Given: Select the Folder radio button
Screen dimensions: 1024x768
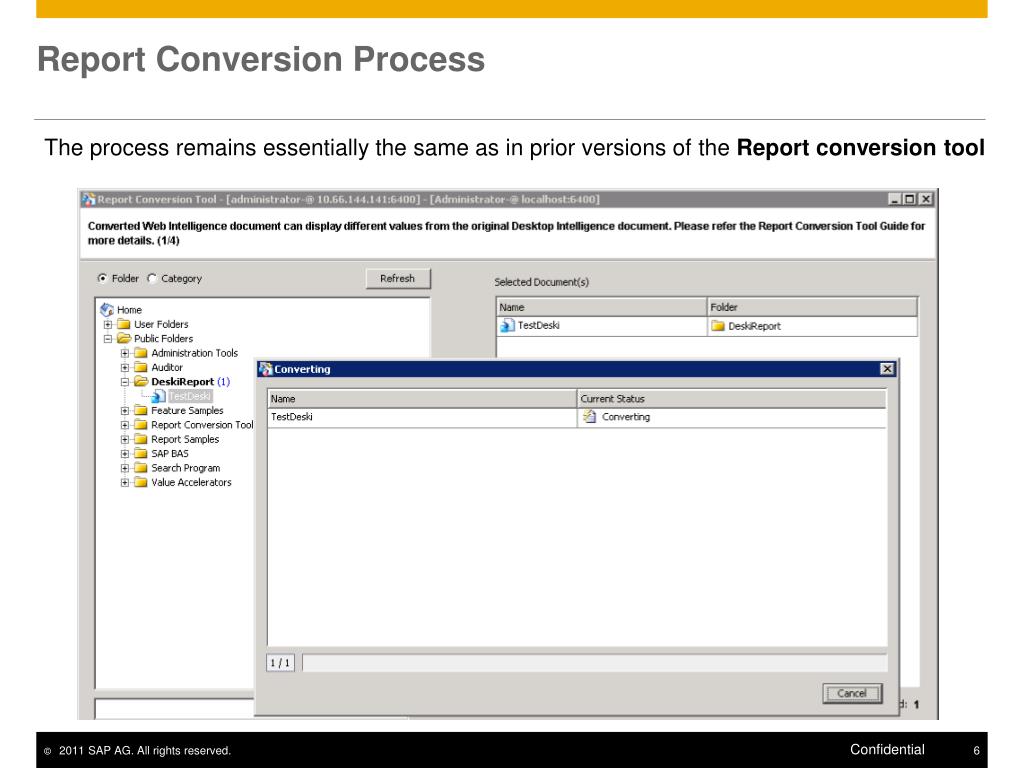Looking at the screenshot, I should [103, 278].
